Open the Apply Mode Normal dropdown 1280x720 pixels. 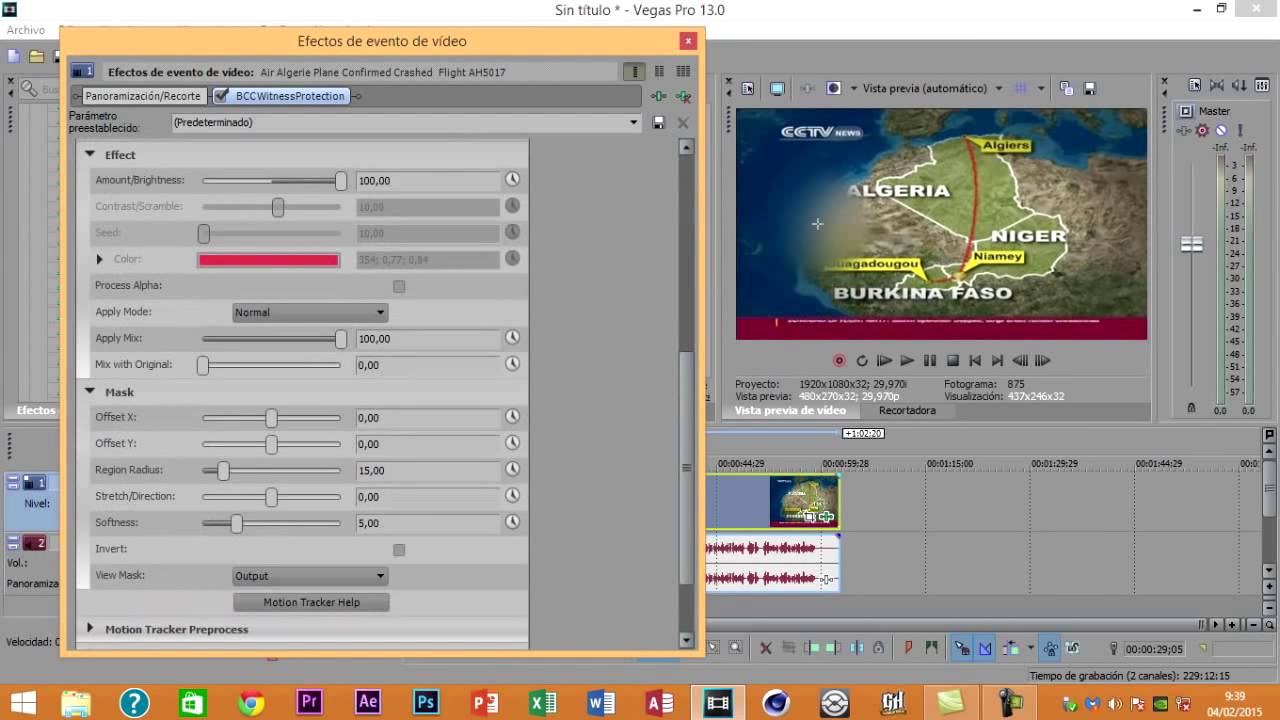[310, 312]
